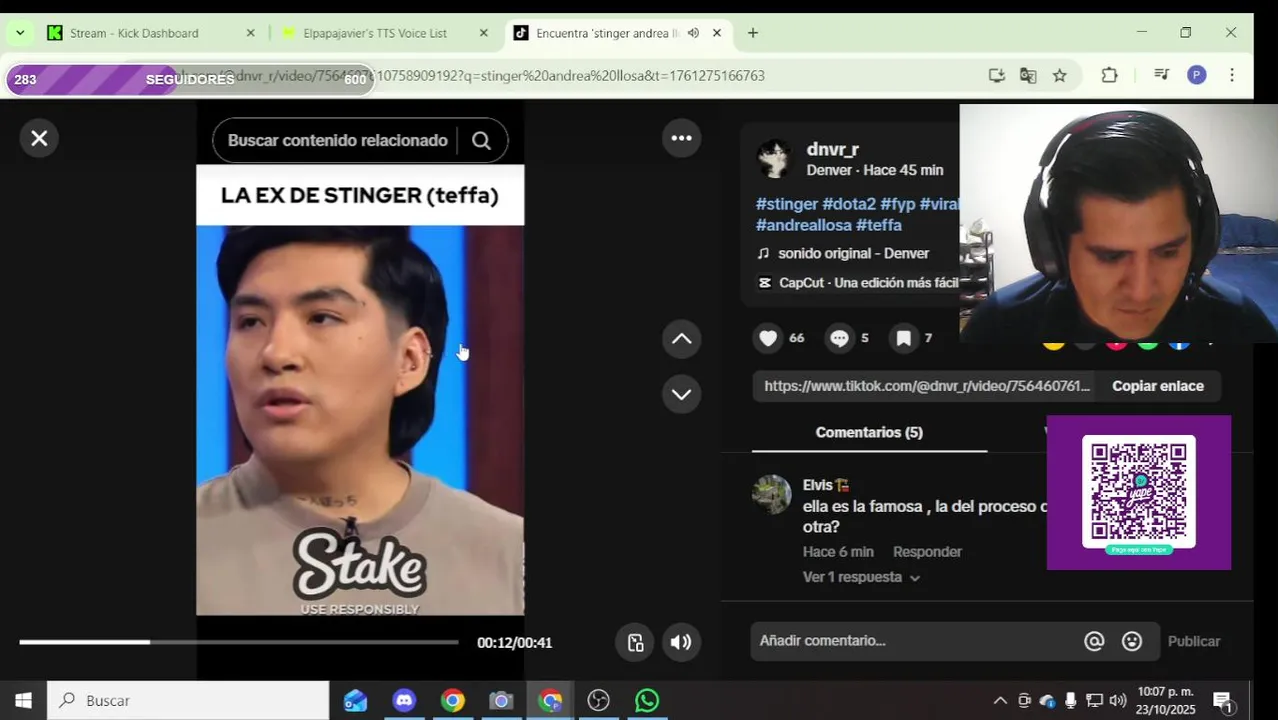Screen dimensions: 1278x720
Task: Go to previous video with up arrow
Action: 681,339
